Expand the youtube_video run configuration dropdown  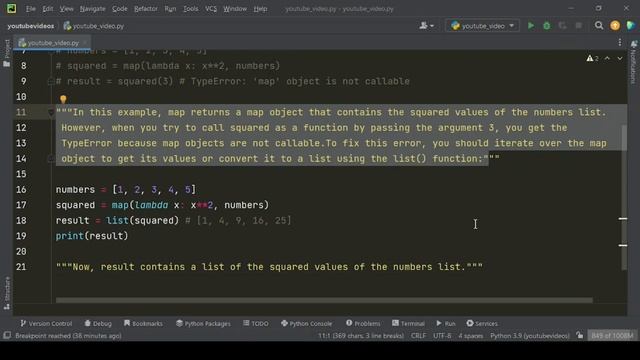point(482,26)
